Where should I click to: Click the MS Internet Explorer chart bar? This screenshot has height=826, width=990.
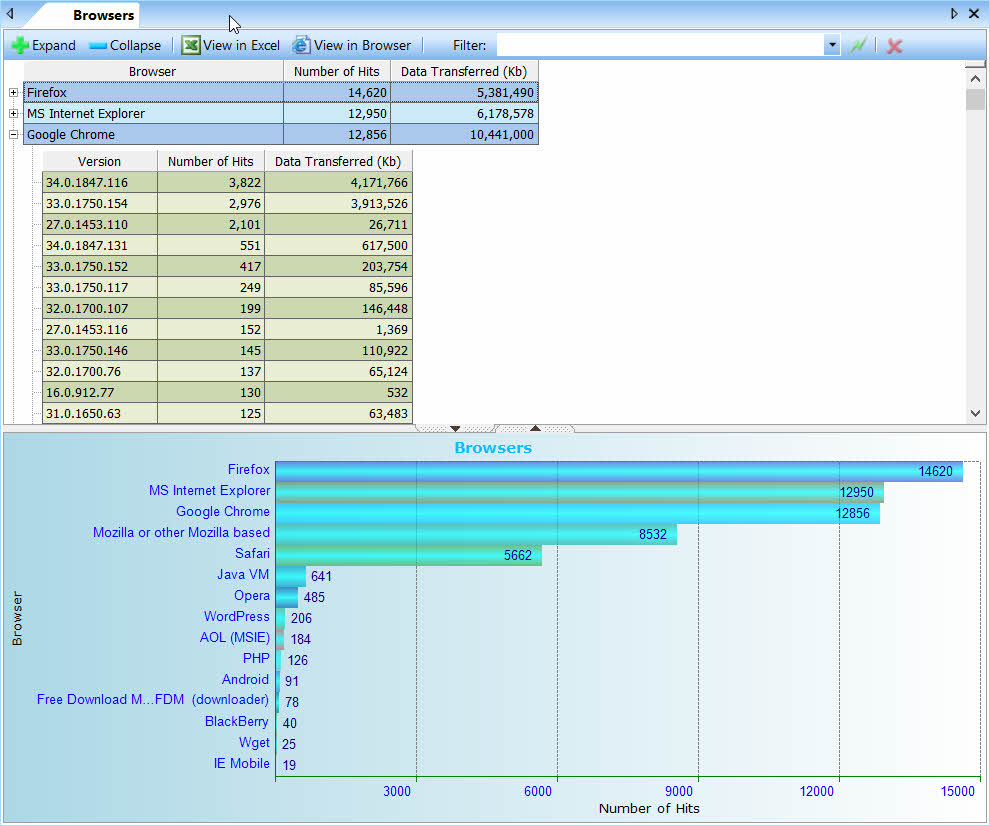[x=580, y=493]
